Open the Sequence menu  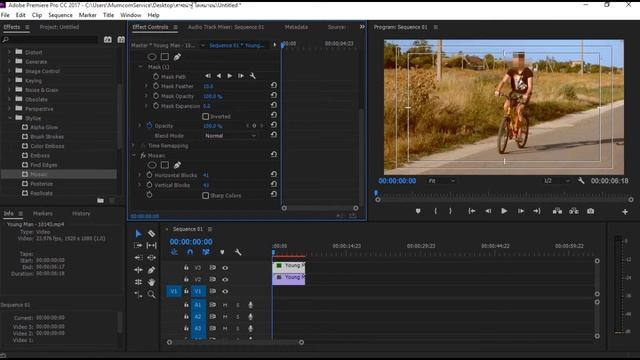pyautogui.click(x=60, y=15)
